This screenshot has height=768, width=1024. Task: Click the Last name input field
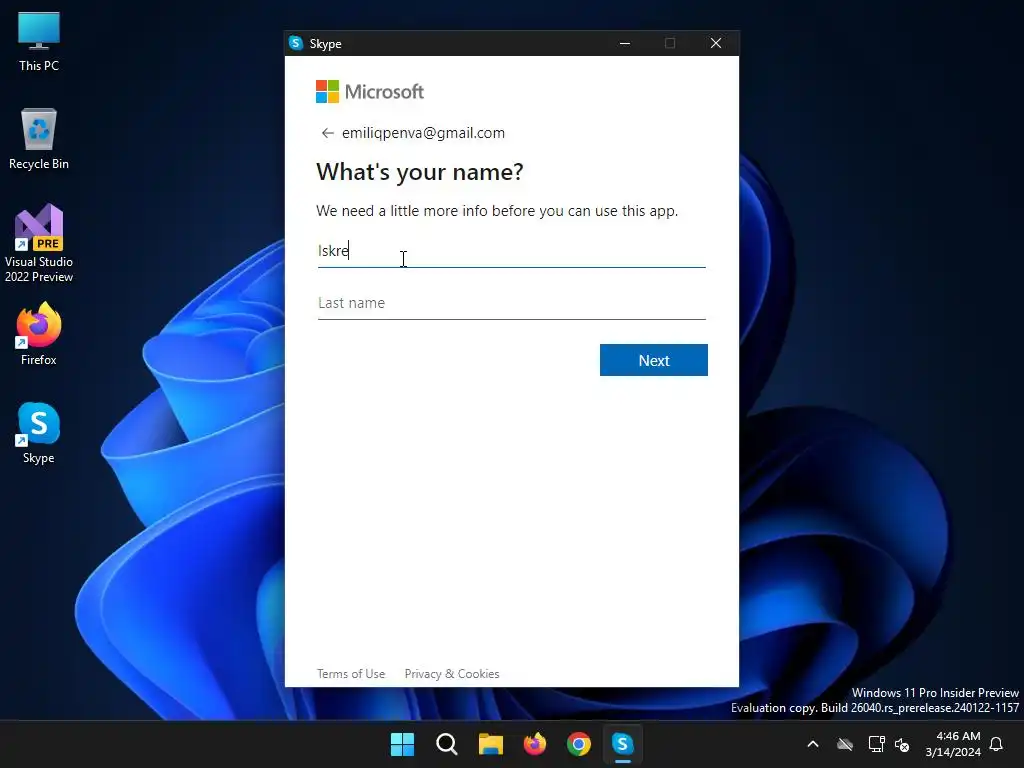(511, 303)
